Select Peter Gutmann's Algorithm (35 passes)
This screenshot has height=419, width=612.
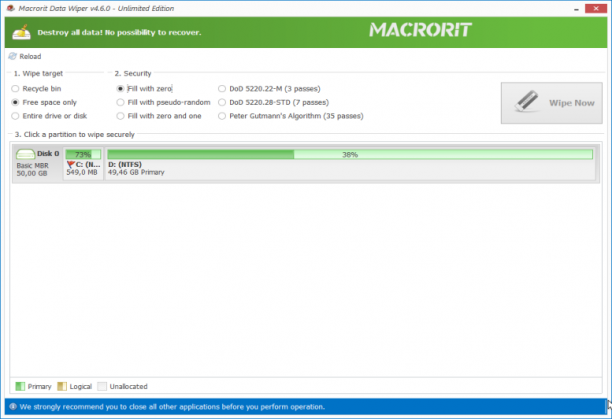tap(291, 116)
